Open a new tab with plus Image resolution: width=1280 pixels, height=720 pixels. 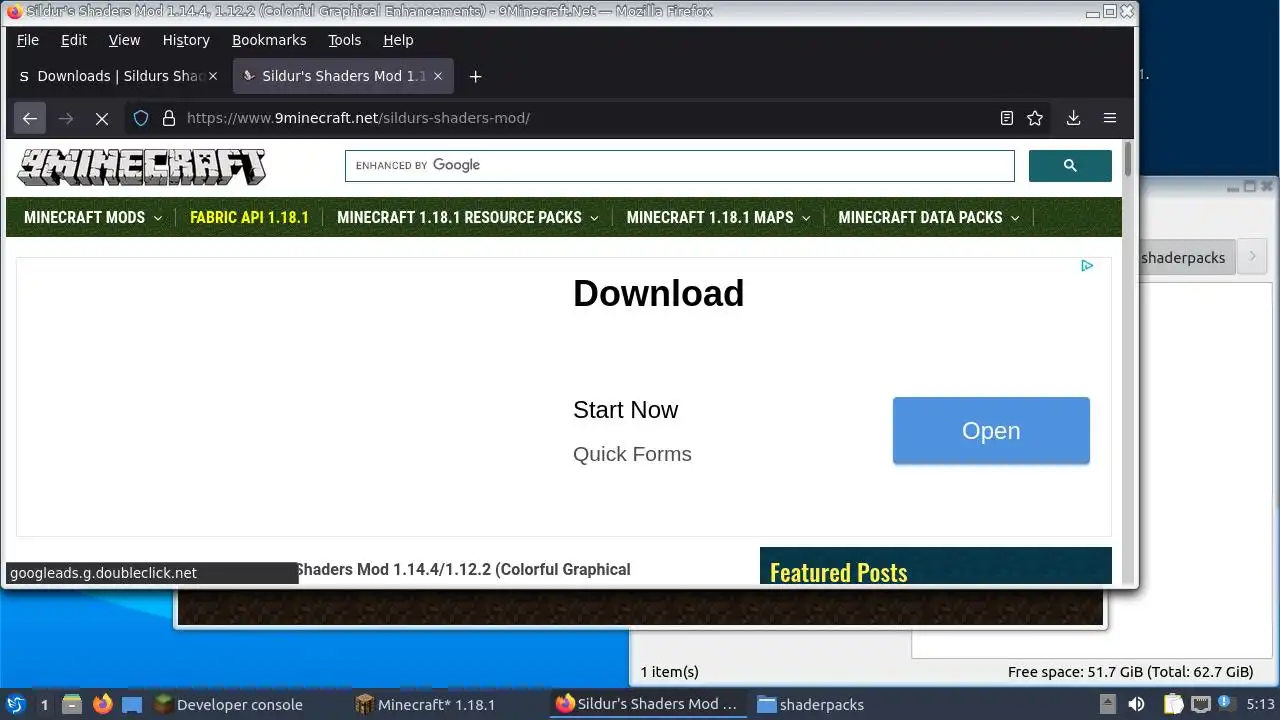pos(476,76)
